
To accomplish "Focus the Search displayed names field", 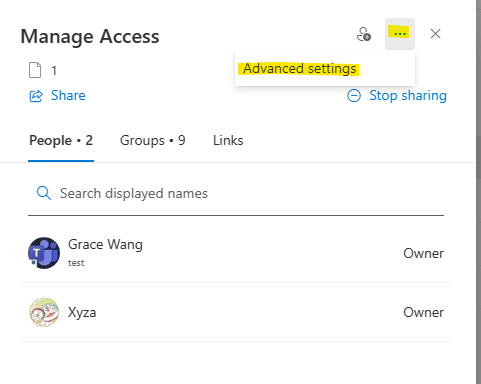I will (236, 194).
